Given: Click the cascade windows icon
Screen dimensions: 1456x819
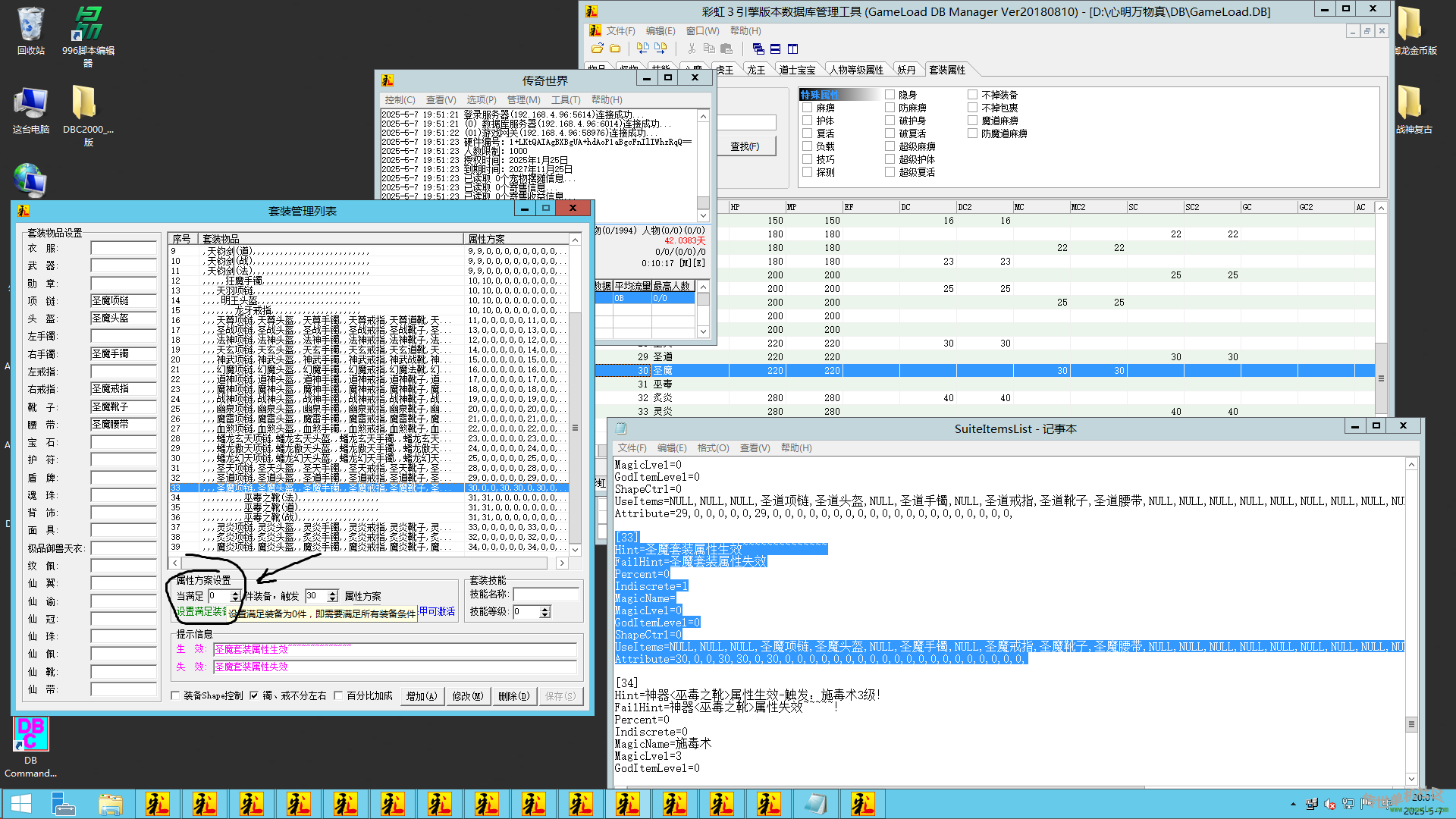Looking at the screenshot, I should coord(758,49).
